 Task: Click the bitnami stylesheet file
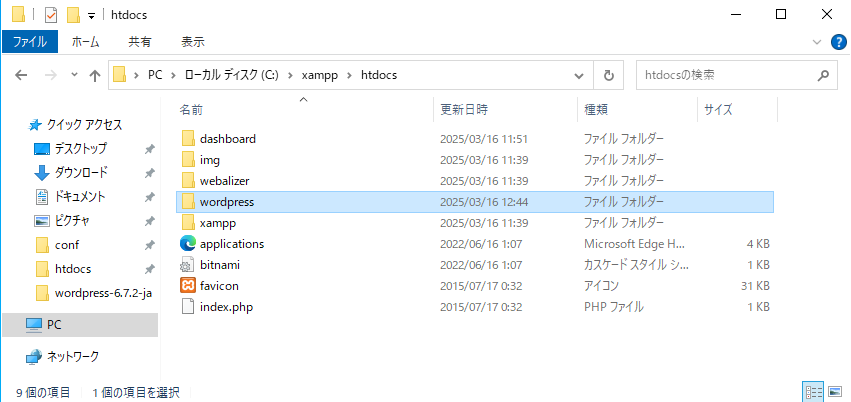point(219,264)
